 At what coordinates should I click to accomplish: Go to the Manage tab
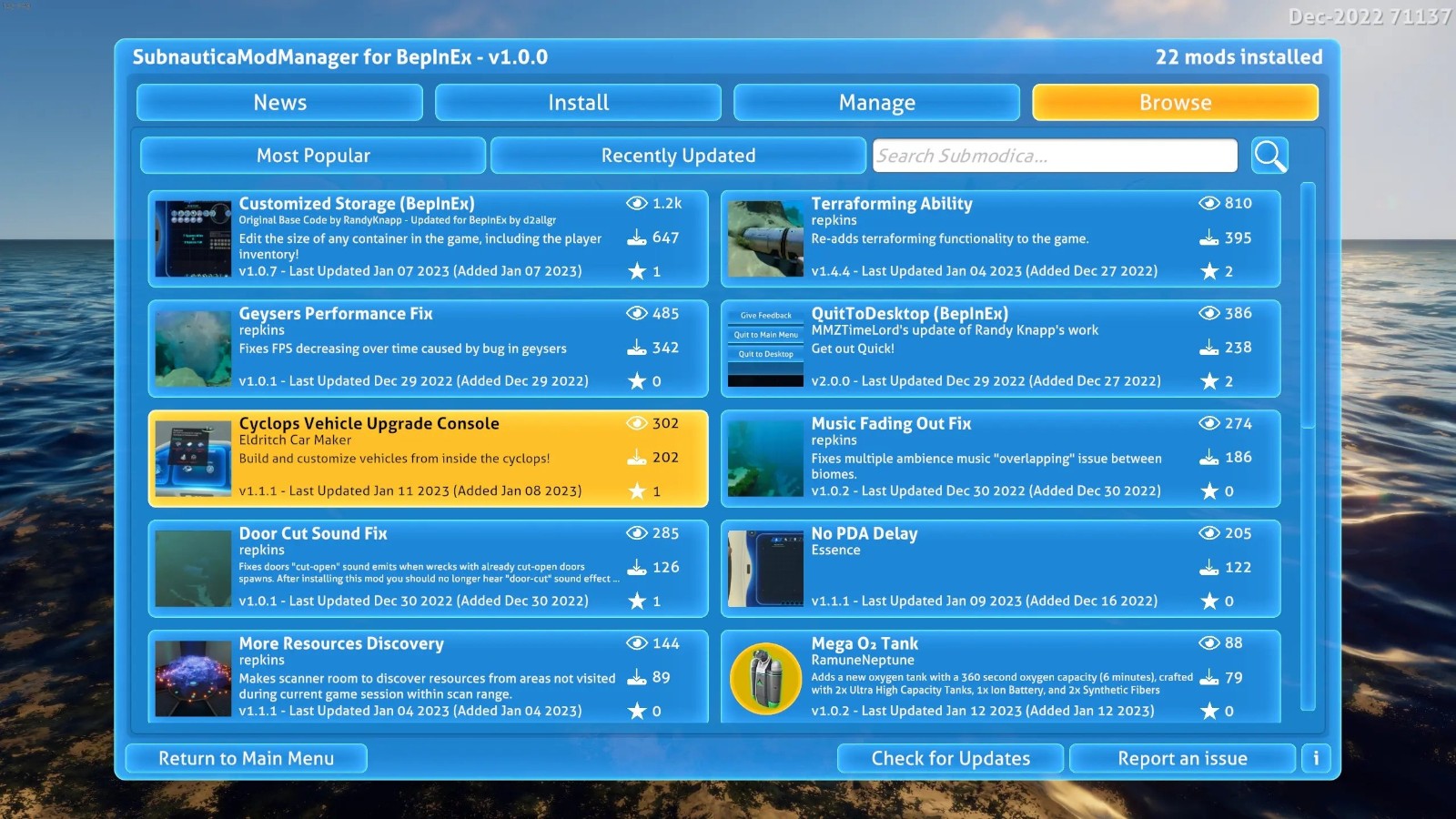876,103
